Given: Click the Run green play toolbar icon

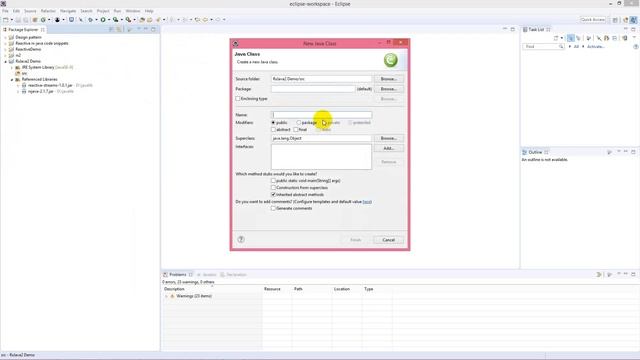Looking at the screenshot, I should pyautogui.click(x=103, y=20).
